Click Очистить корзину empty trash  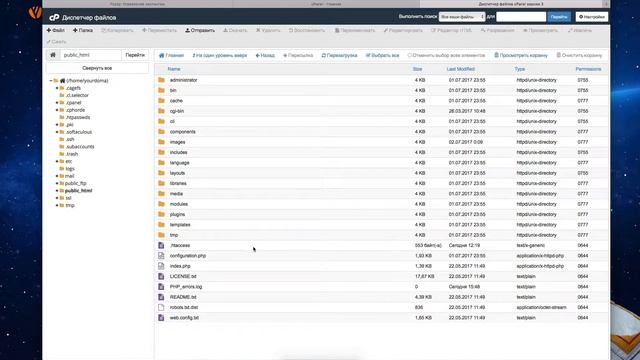579,55
